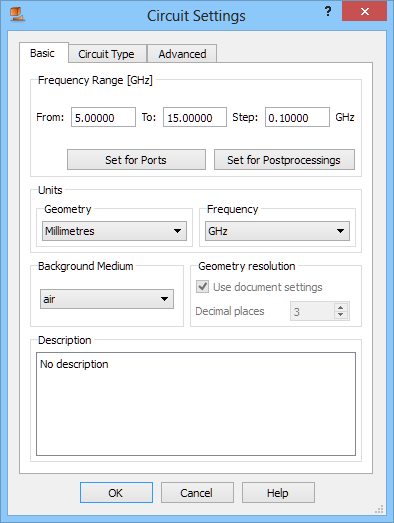Toggle Use document settings checkbox
The image size is (394, 523).
(203, 287)
